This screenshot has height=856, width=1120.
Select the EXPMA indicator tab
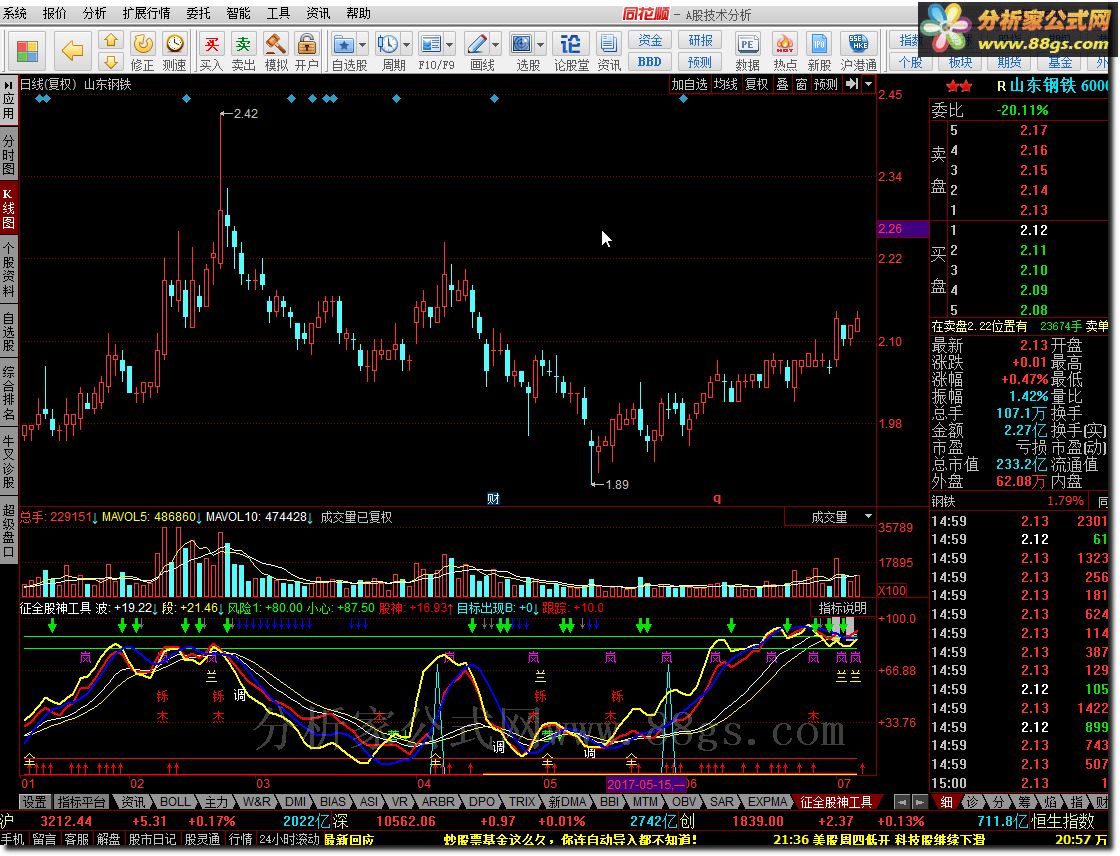coord(767,802)
